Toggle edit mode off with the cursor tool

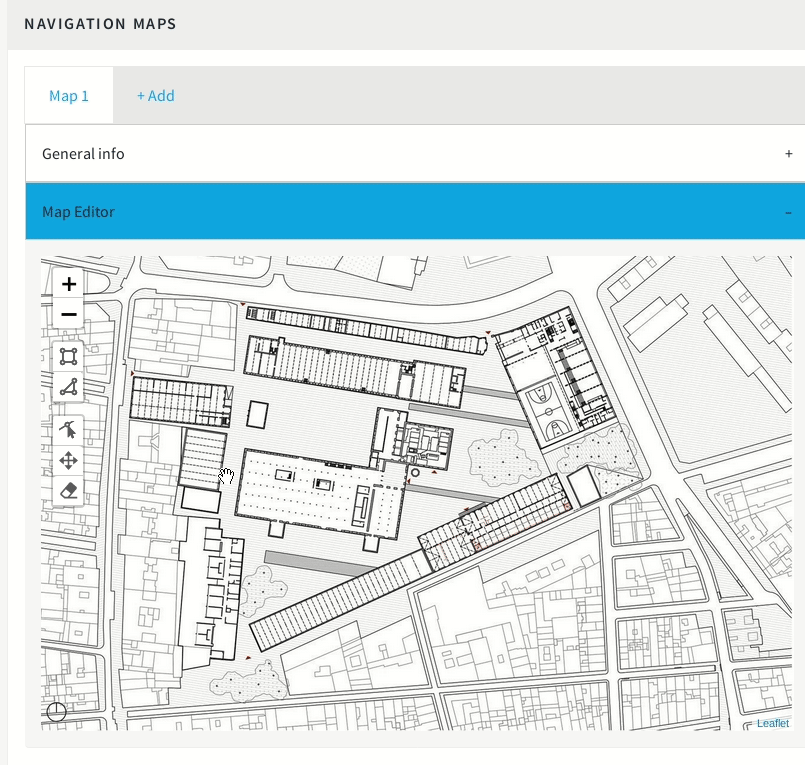click(x=68, y=427)
